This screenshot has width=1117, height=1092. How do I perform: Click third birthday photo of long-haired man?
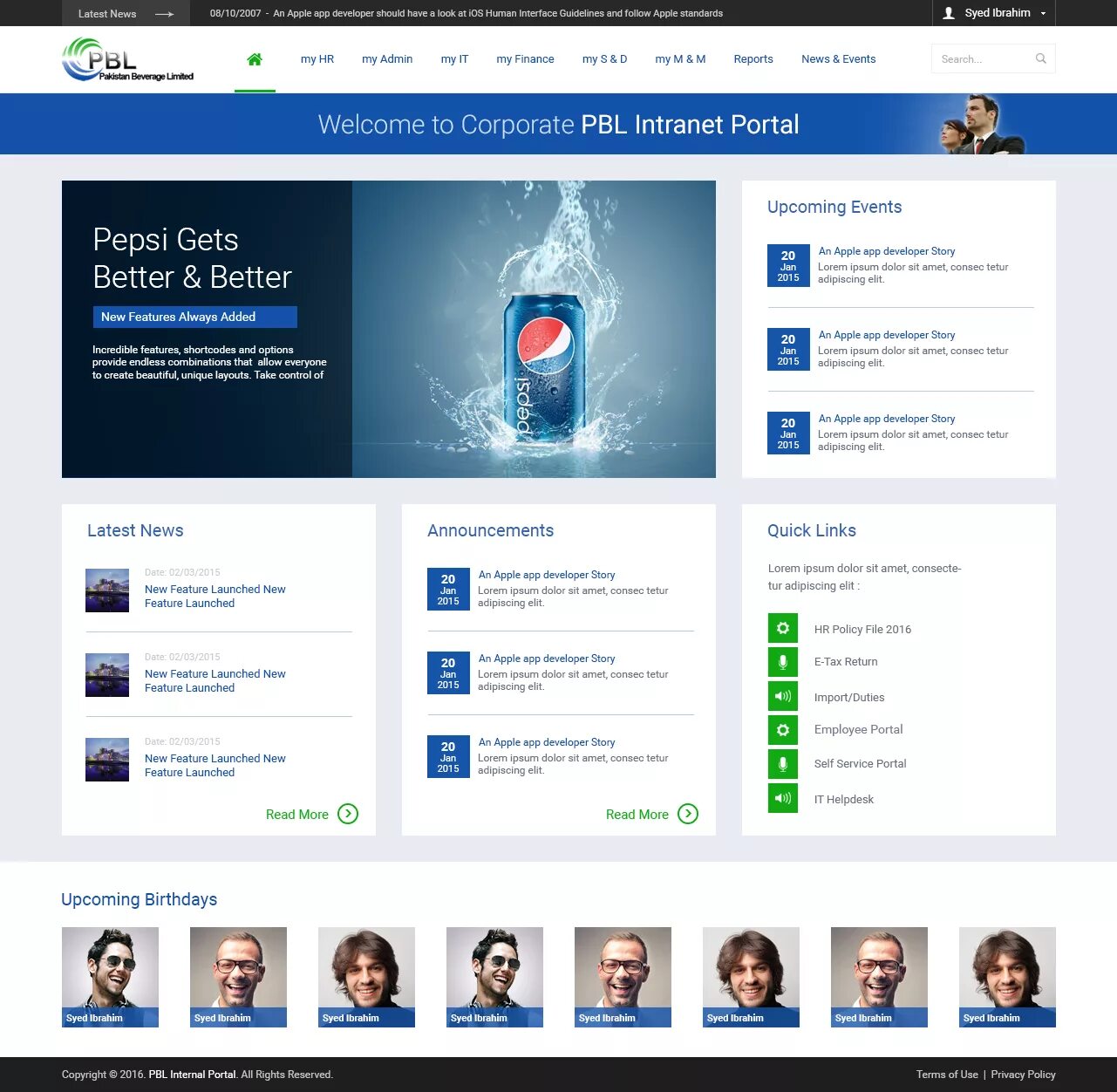pyautogui.click(x=366, y=977)
